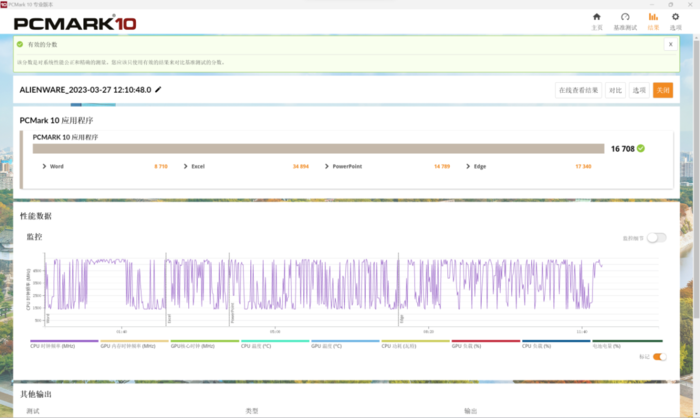This screenshot has width=700, height=418.
Task: Click the ALIENWARE_2023-03-27 result name
Action: pos(85,90)
